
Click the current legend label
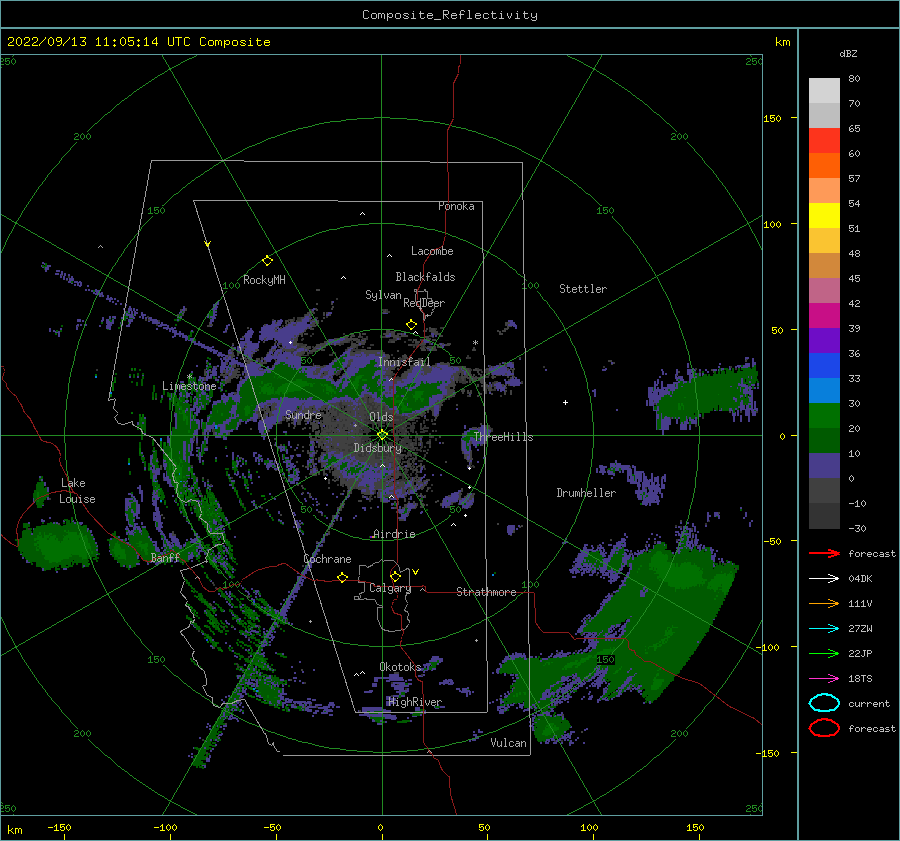[869, 703]
